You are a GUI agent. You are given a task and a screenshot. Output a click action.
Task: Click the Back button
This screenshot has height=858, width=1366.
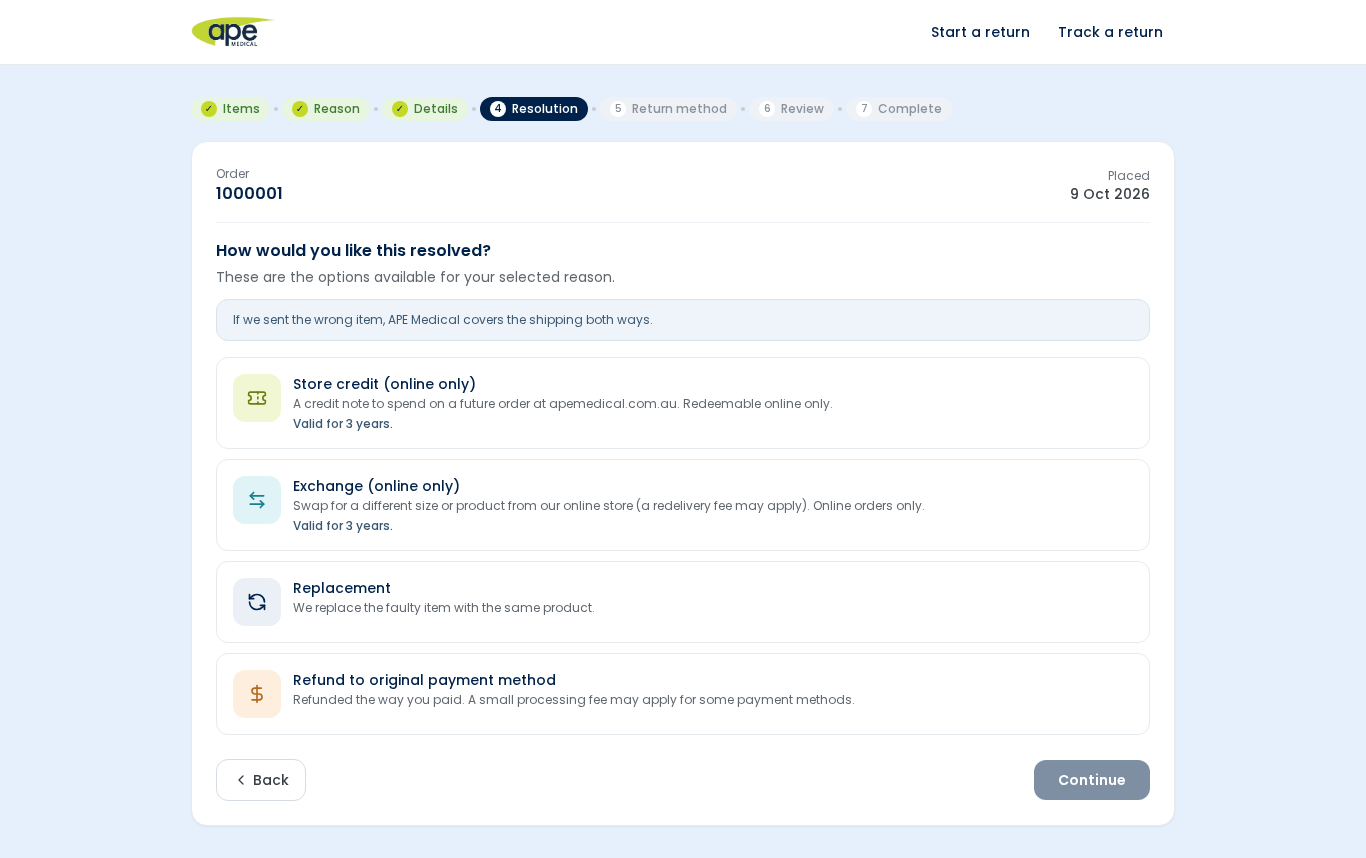click(261, 780)
